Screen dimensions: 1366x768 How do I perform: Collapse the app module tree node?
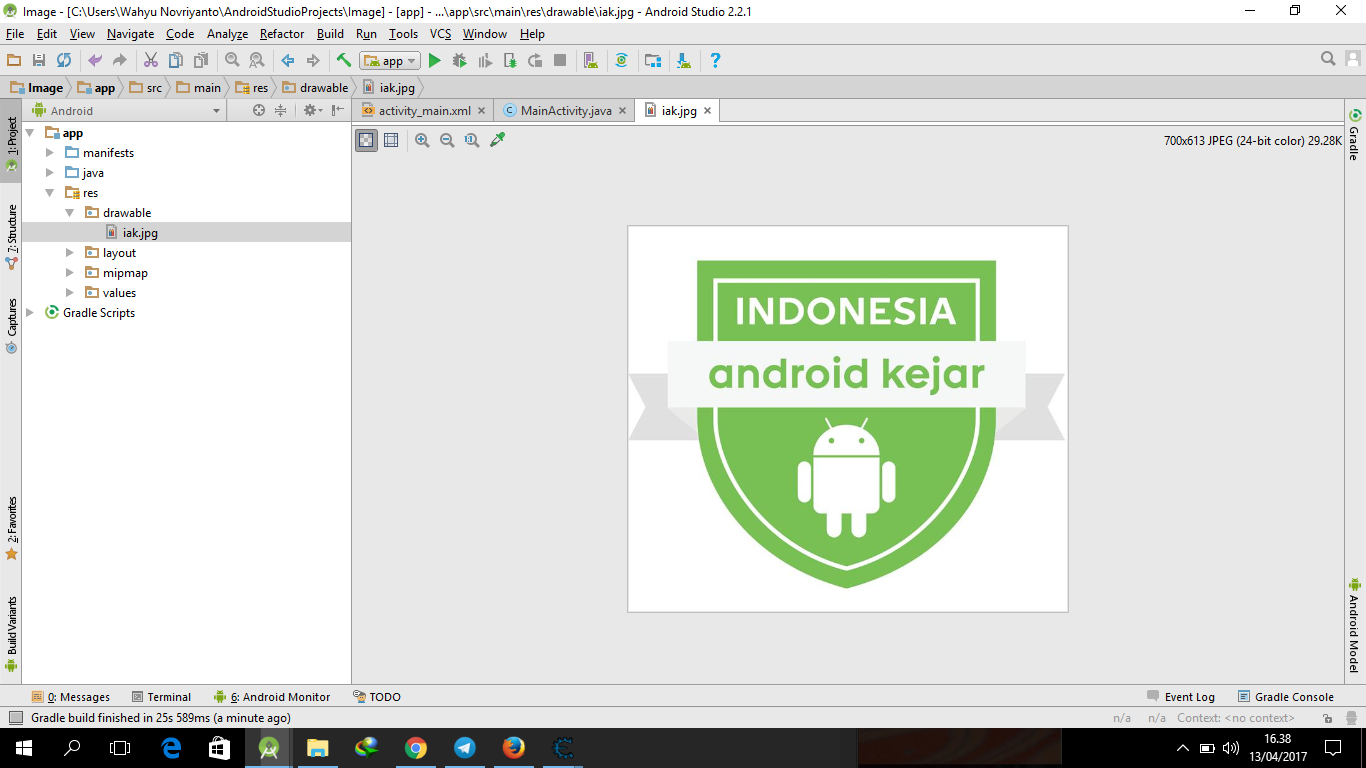pos(30,132)
